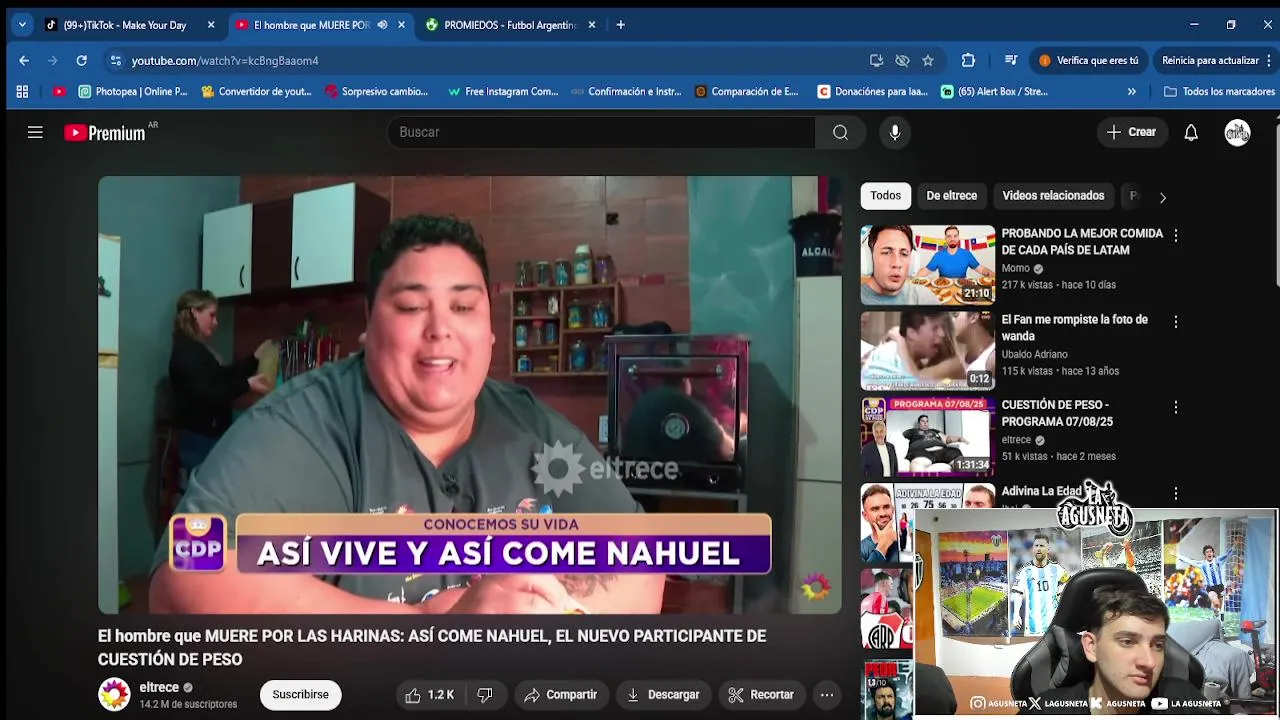Reload the YouTube page

coord(81,60)
